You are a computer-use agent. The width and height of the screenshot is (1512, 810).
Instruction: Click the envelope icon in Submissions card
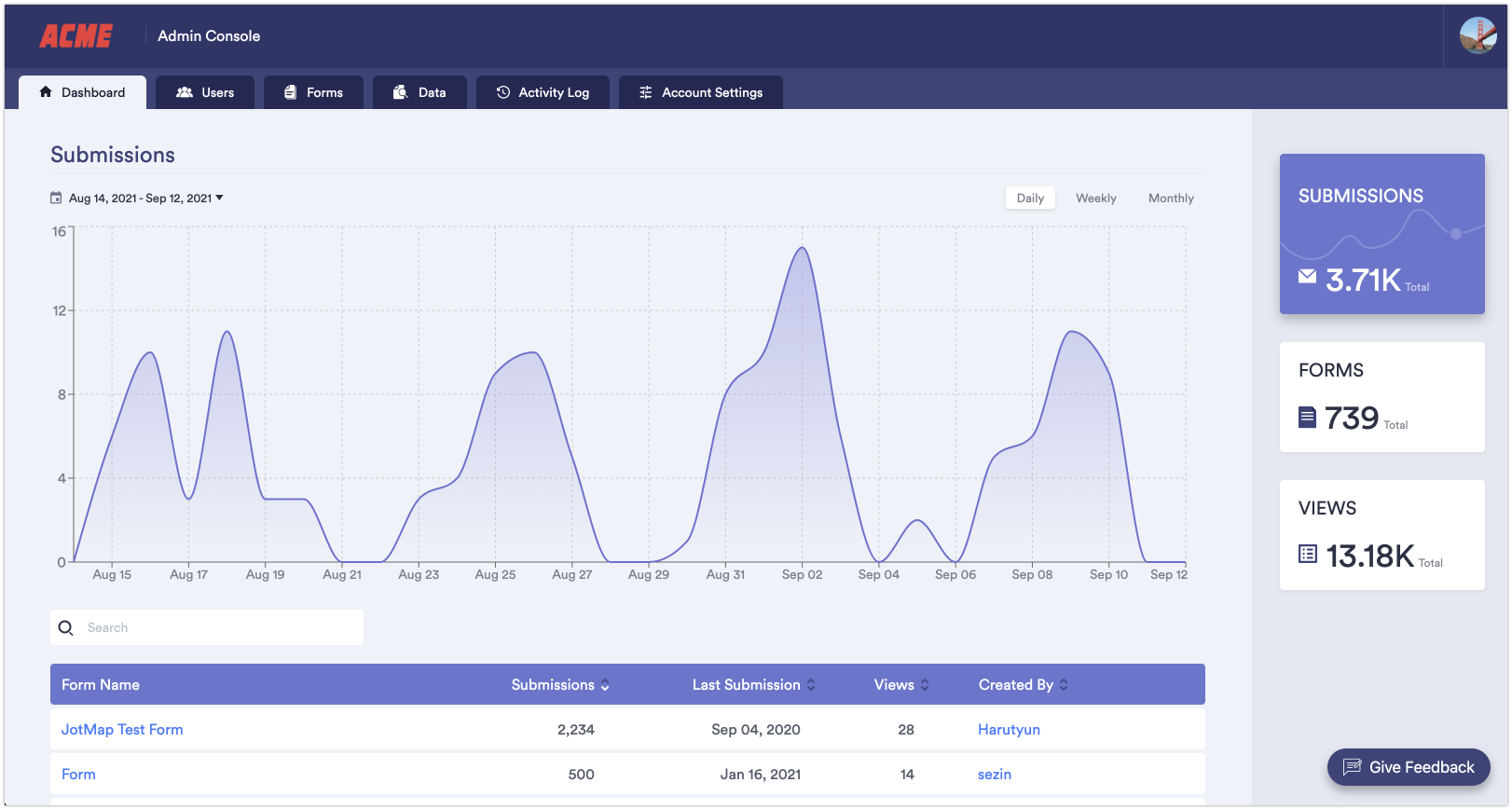pos(1307,277)
